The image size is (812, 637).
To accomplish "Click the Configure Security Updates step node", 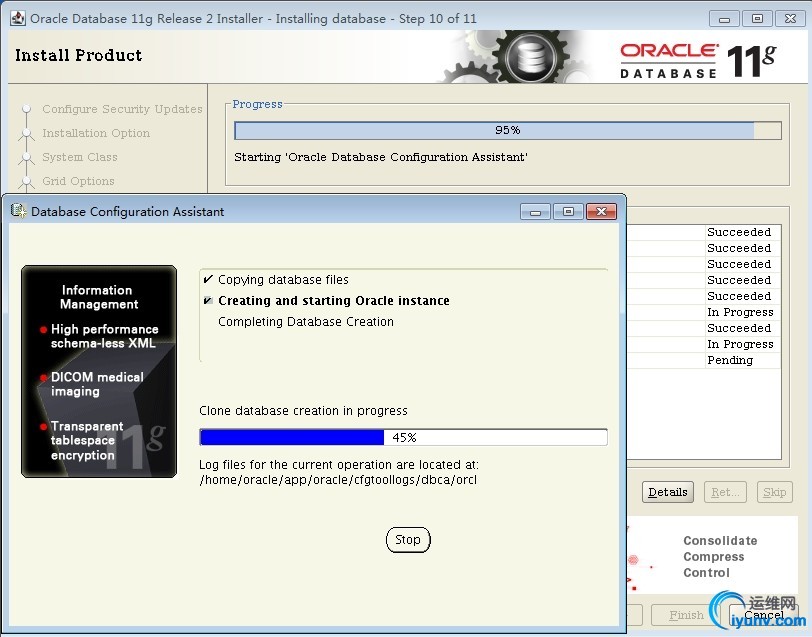I will pos(26,109).
